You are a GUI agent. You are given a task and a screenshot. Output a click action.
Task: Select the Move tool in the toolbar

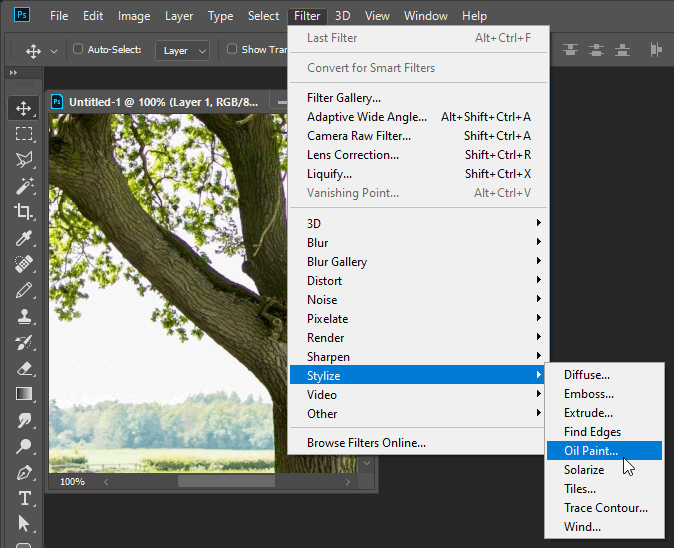coord(24,108)
